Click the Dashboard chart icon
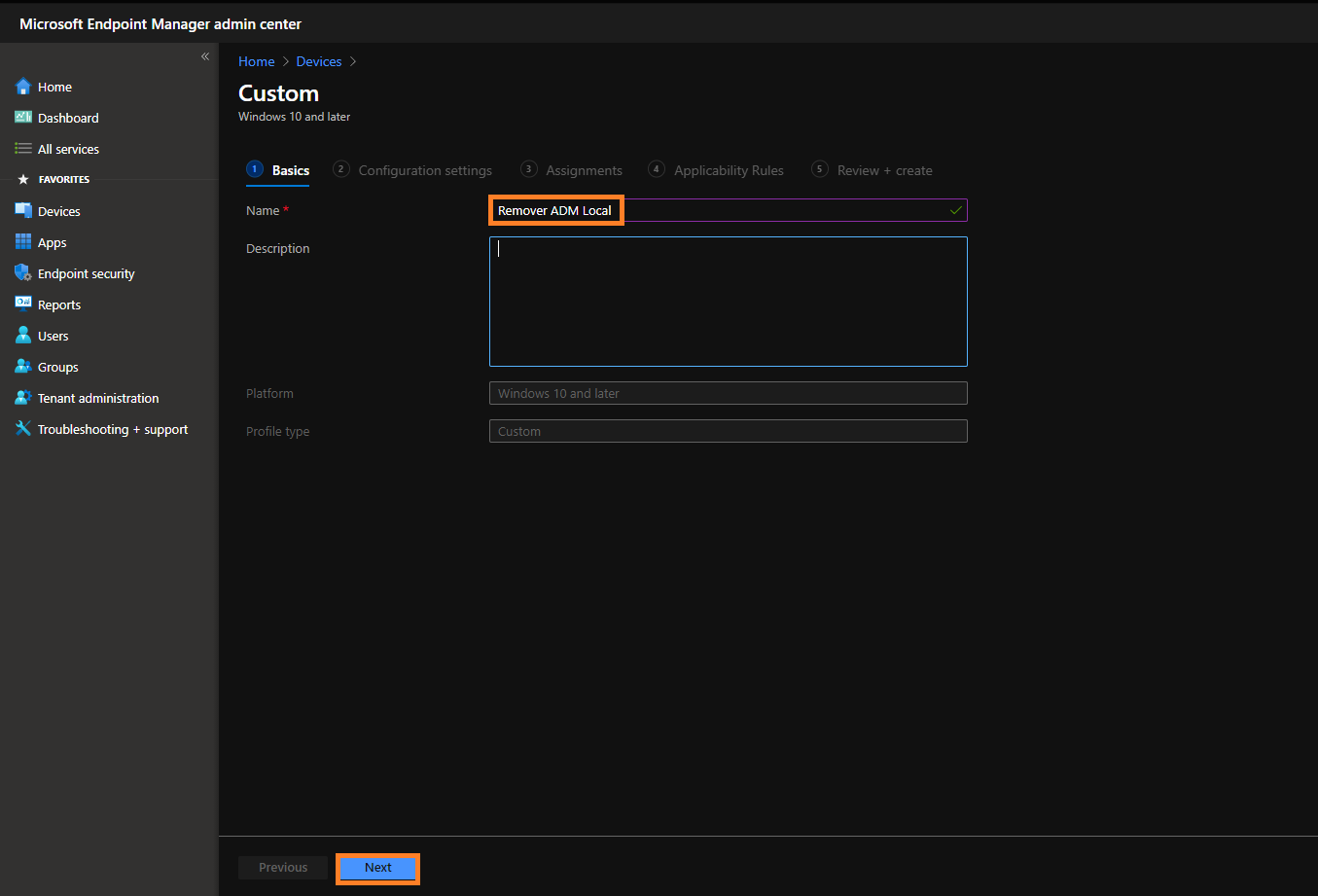This screenshot has height=896, width=1318. pyautogui.click(x=23, y=118)
